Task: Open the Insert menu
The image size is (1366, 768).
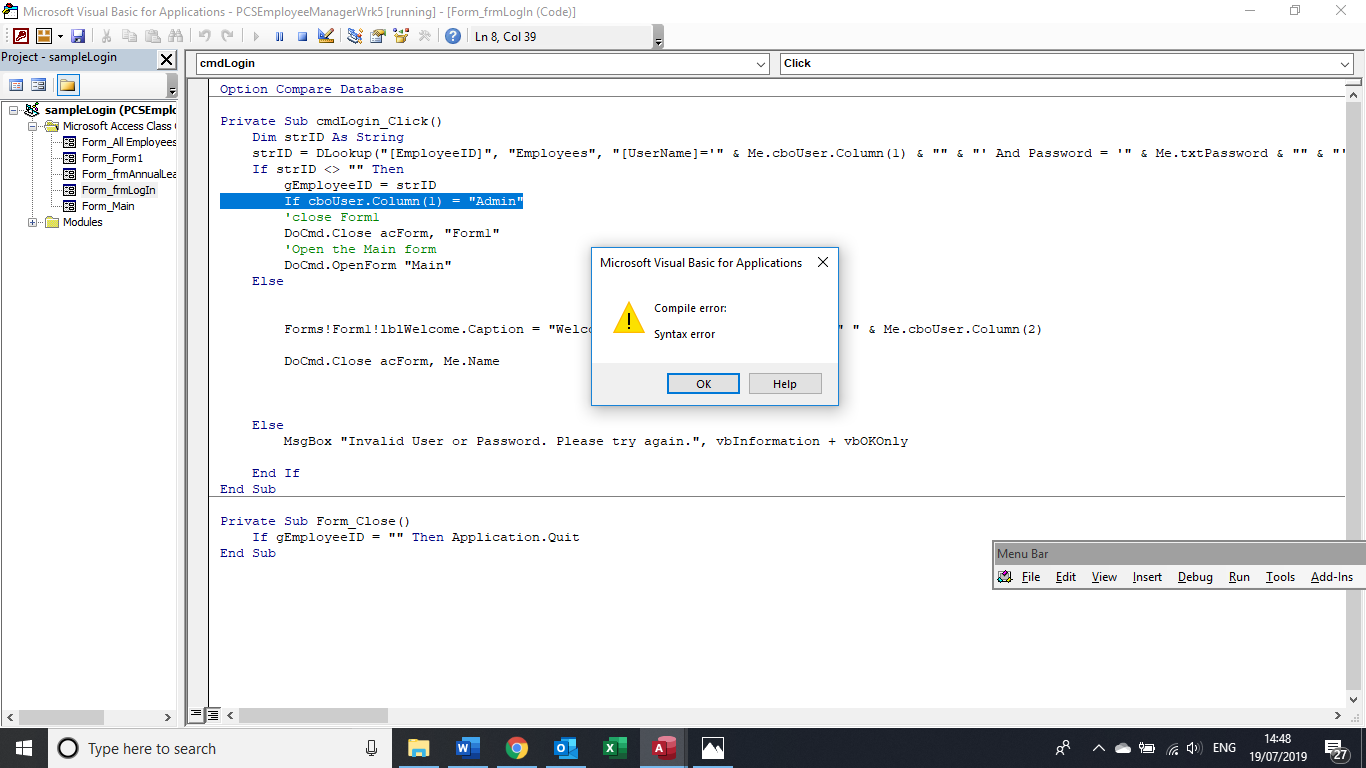Action: click(x=1147, y=577)
